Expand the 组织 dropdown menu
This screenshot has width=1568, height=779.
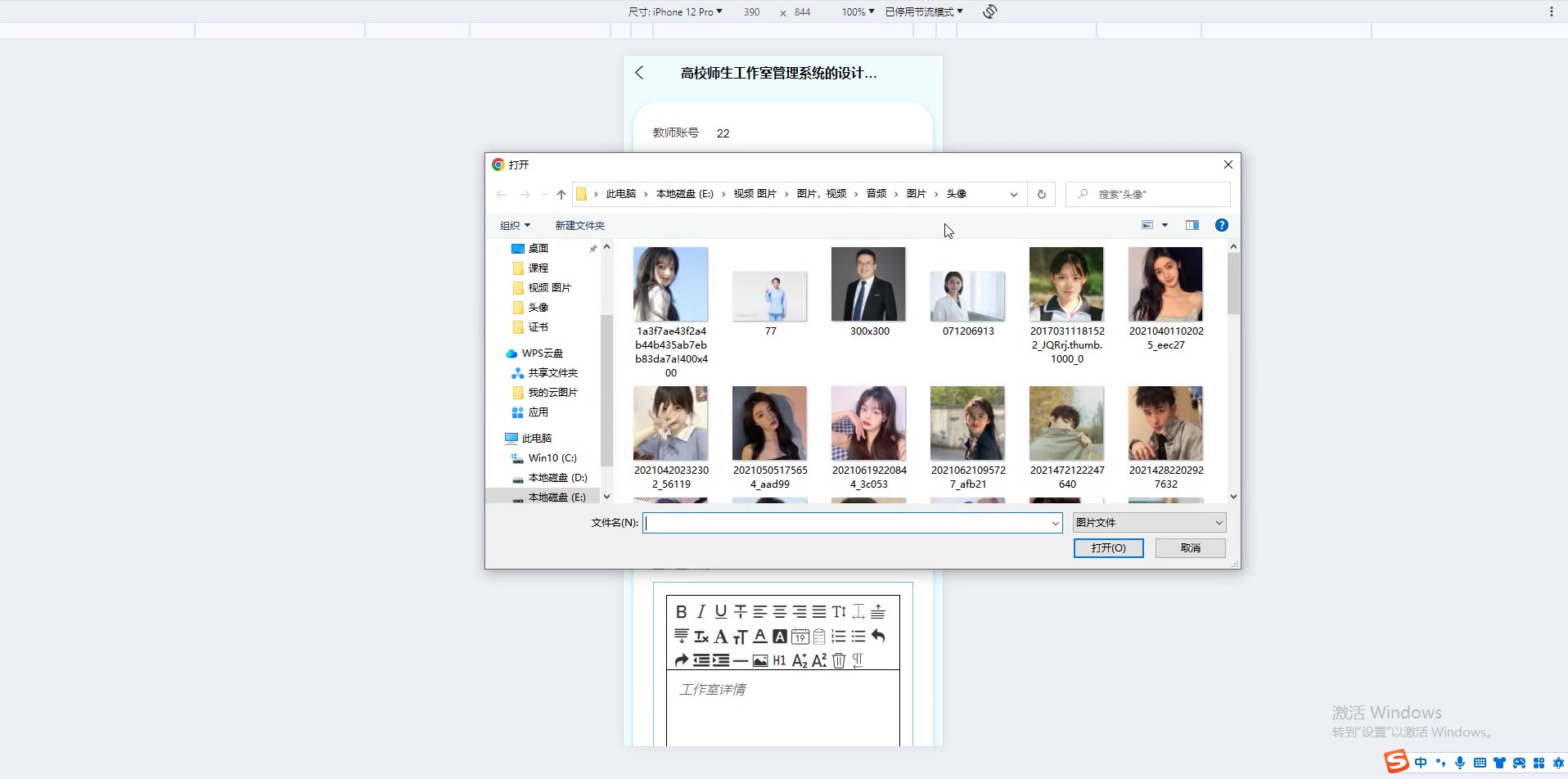click(x=515, y=226)
